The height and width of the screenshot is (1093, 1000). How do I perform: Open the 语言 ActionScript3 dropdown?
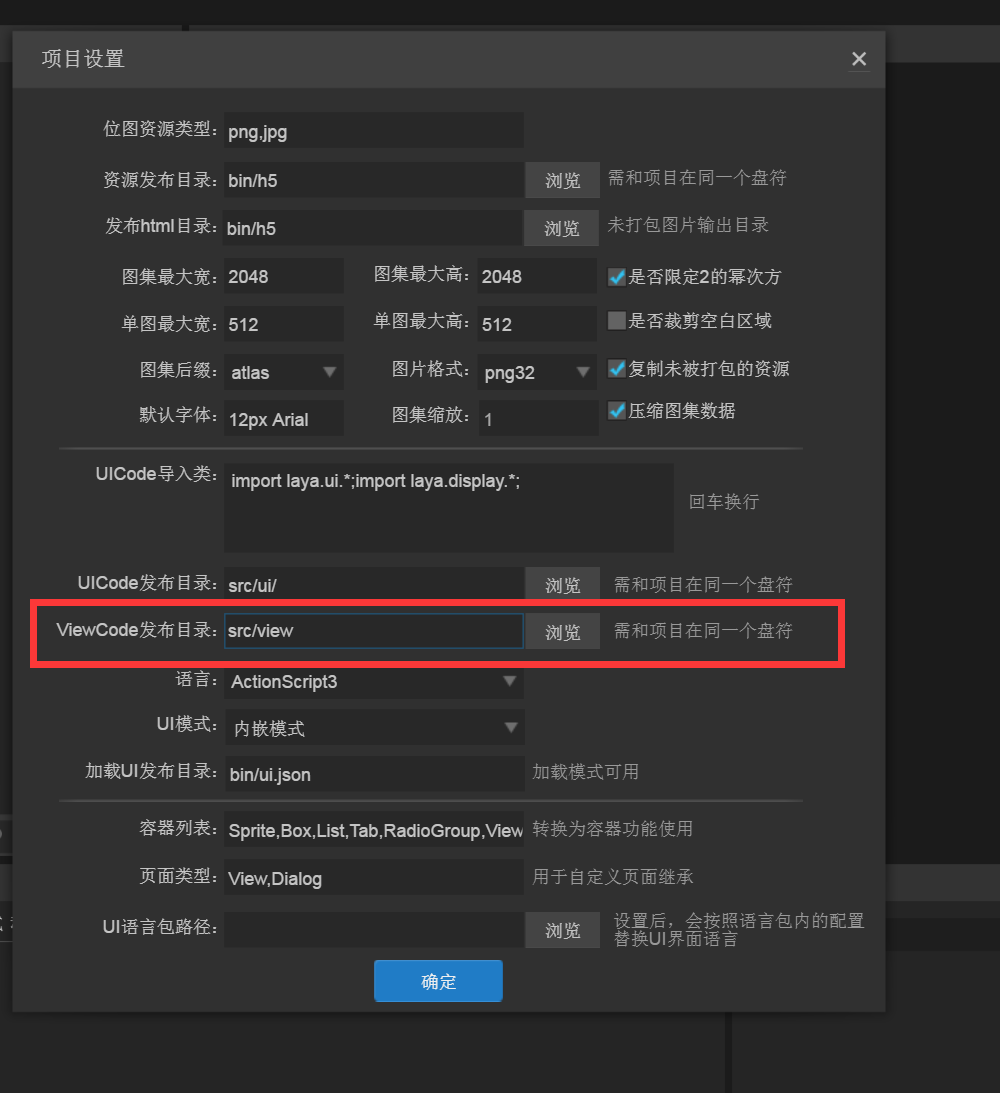coord(374,681)
